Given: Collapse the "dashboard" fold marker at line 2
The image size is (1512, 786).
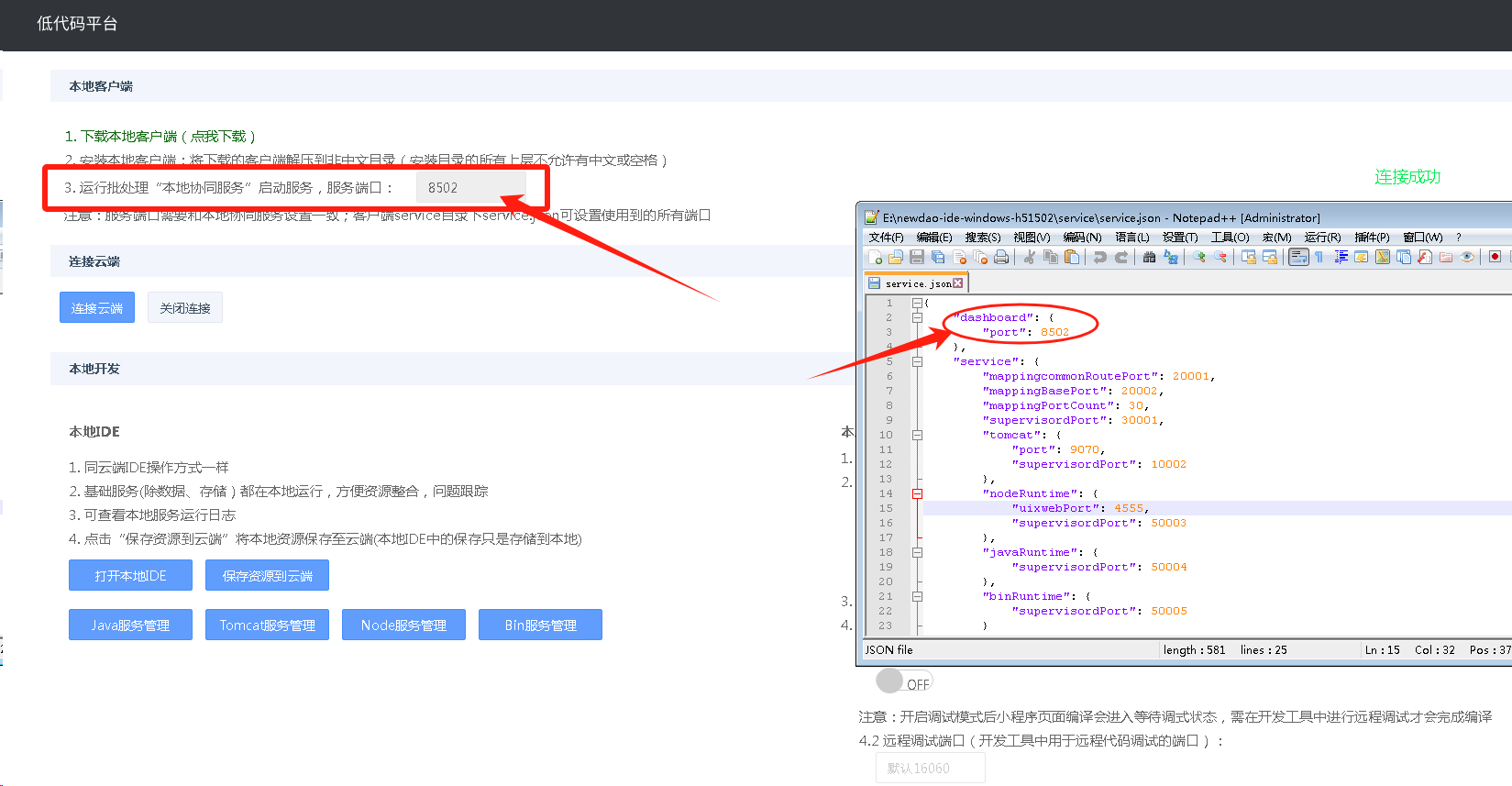Looking at the screenshot, I should point(917,317).
